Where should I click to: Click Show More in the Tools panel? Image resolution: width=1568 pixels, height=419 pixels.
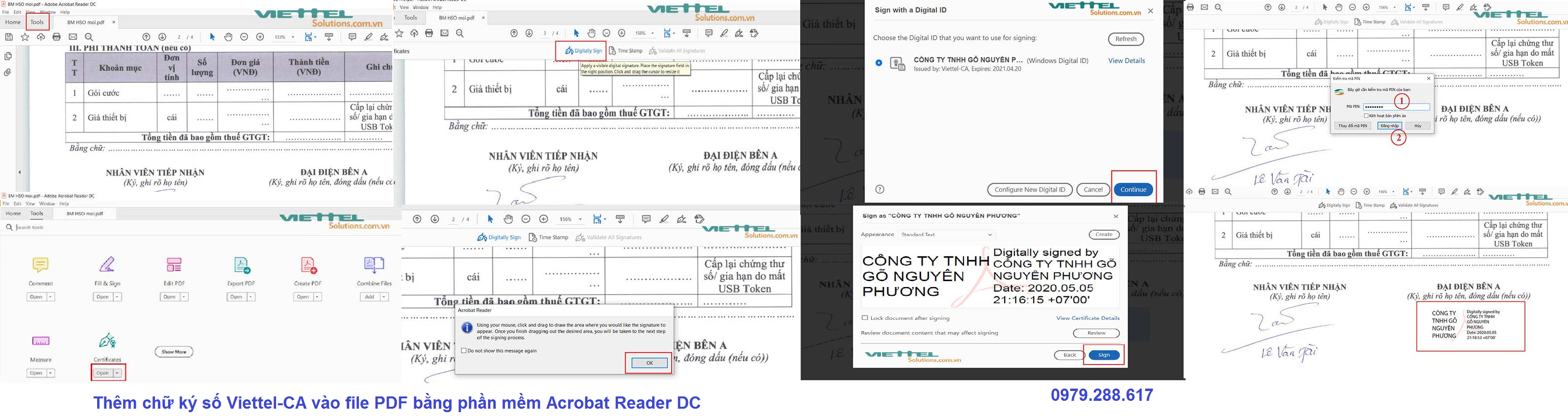(174, 351)
